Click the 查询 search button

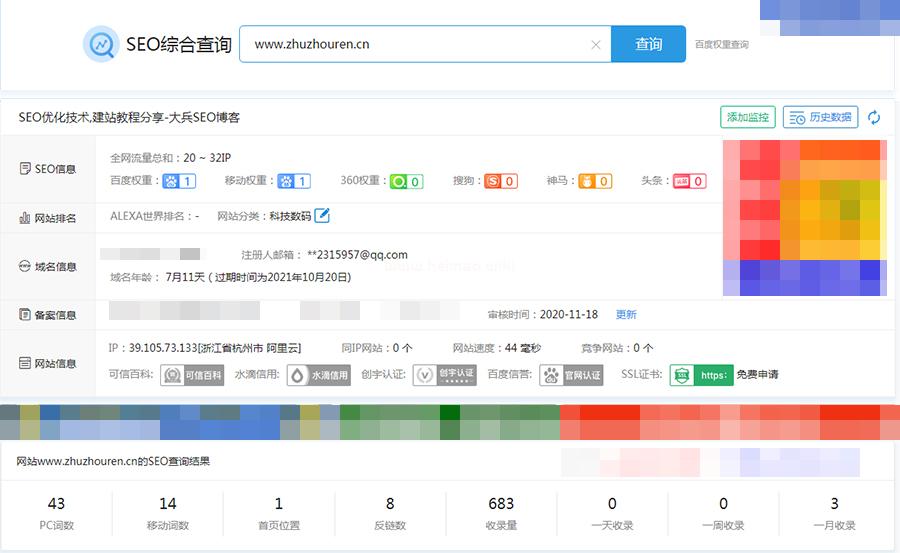(648, 45)
